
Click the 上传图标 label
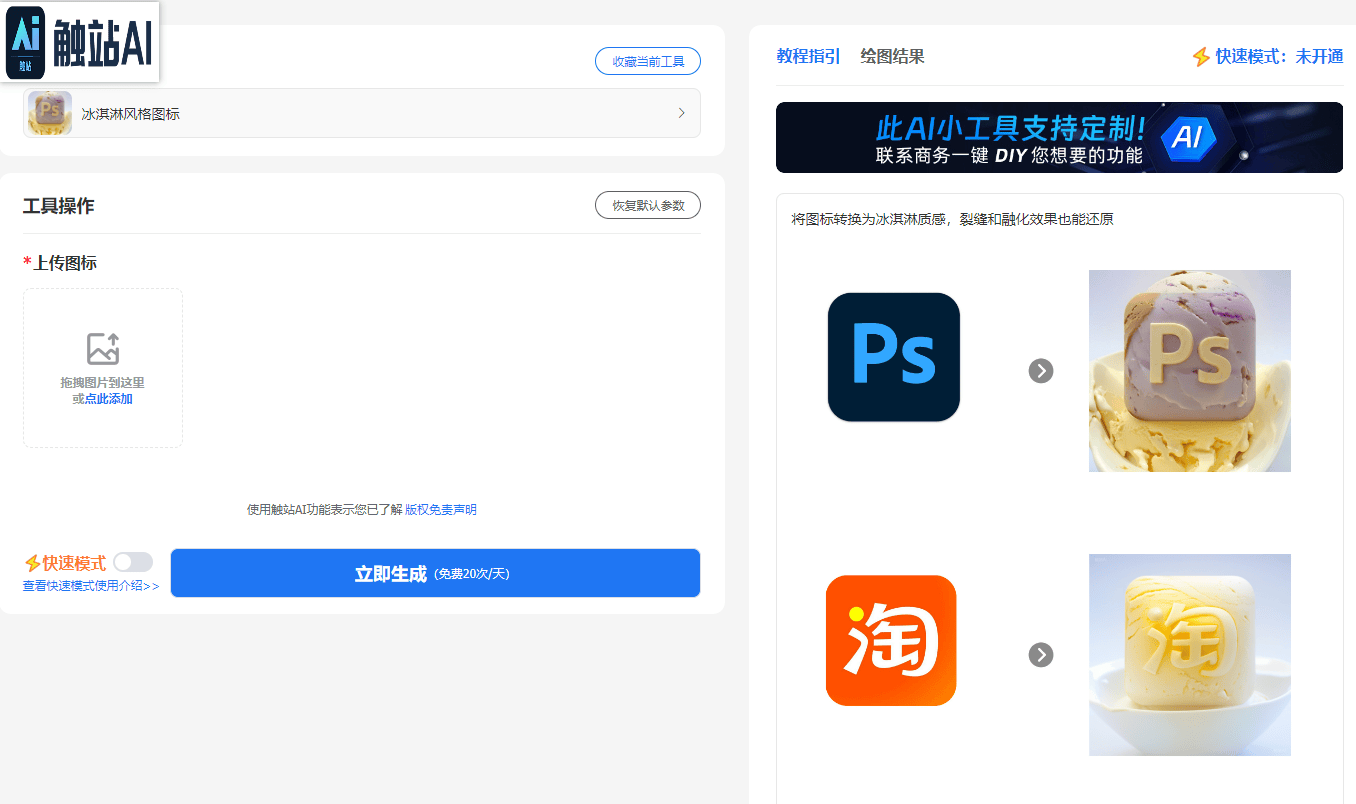(x=65, y=263)
